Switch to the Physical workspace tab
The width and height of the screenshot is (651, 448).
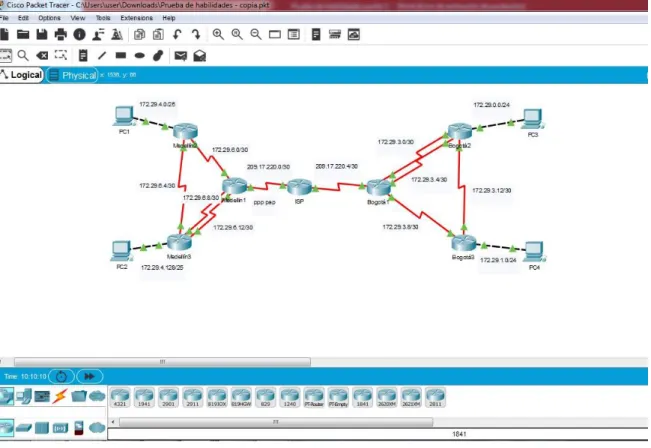(x=73, y=75)
